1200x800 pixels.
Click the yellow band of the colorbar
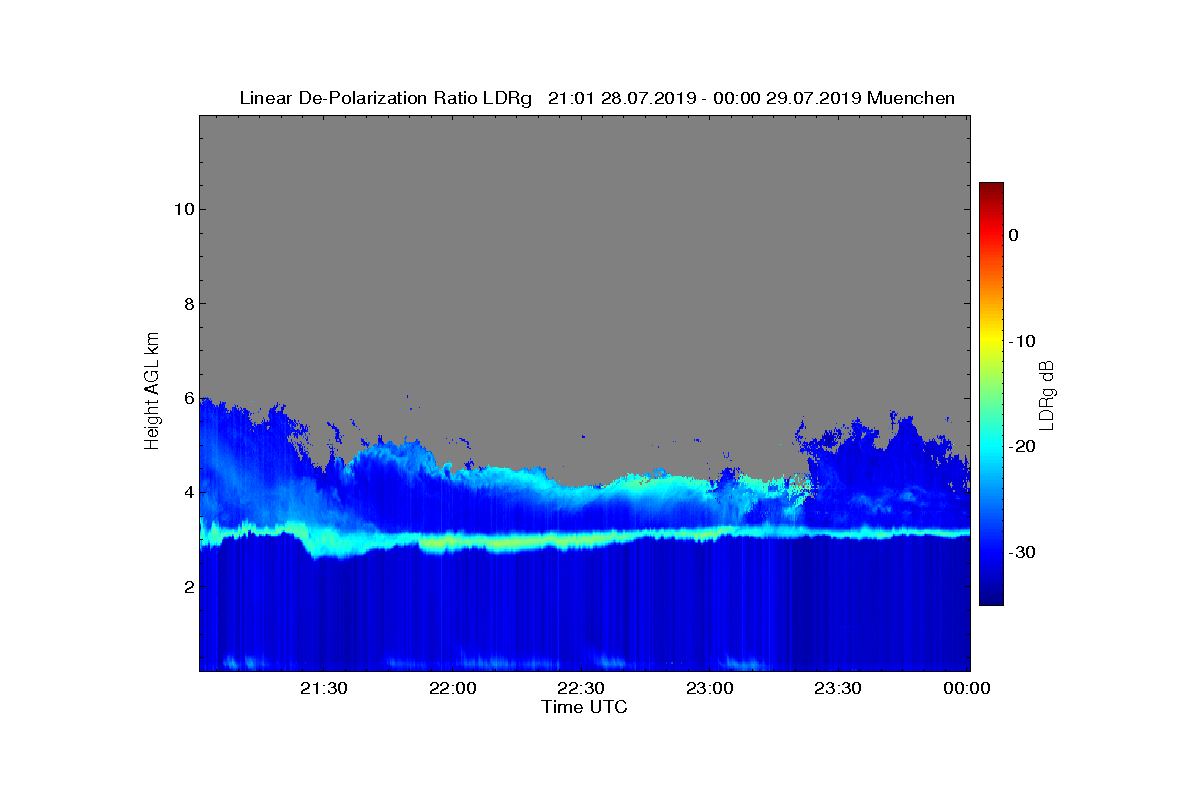click(x=991, y=341)
